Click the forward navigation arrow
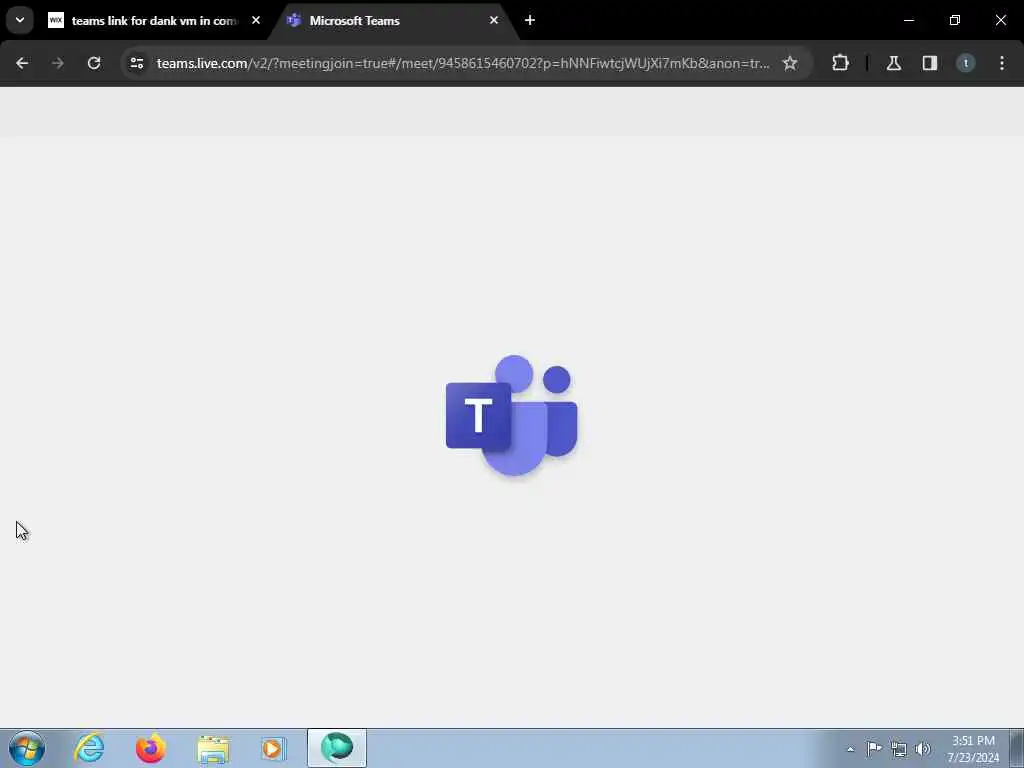This screenshot has height=768, width=1024. click(x=57, y=63)
